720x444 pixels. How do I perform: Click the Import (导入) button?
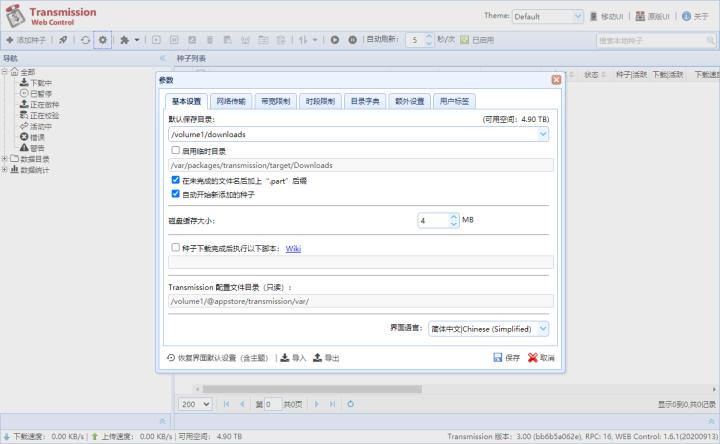pyautogui.click(x=293, y=358)
